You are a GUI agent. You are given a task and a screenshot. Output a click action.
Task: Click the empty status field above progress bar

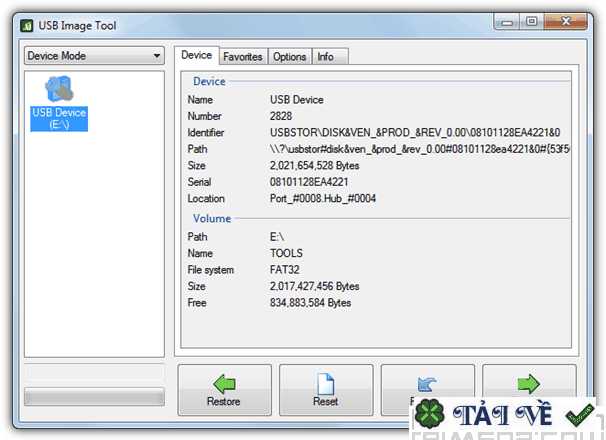(x=94, y=372)
